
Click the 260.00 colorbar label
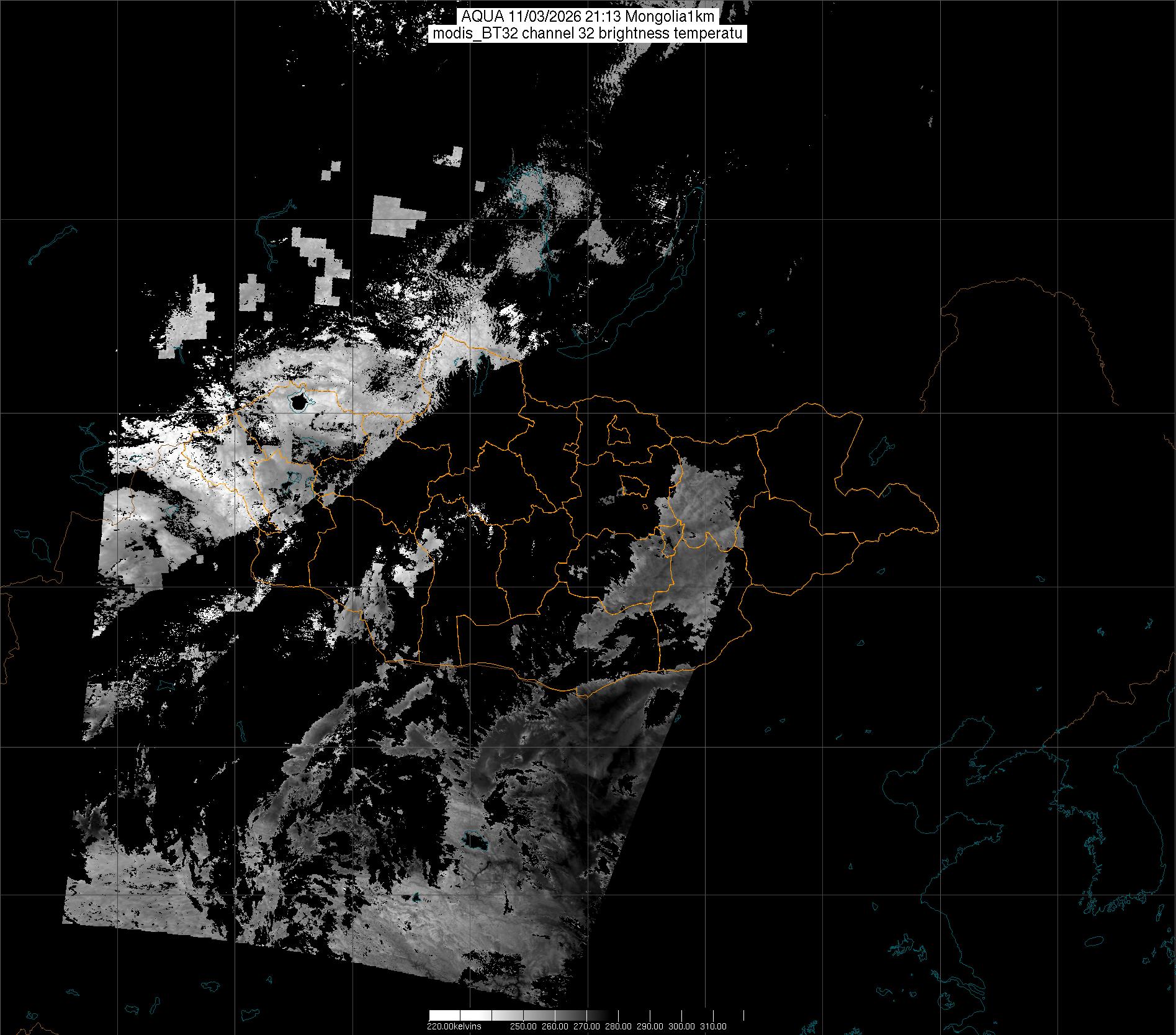(x=555, y=1026)
